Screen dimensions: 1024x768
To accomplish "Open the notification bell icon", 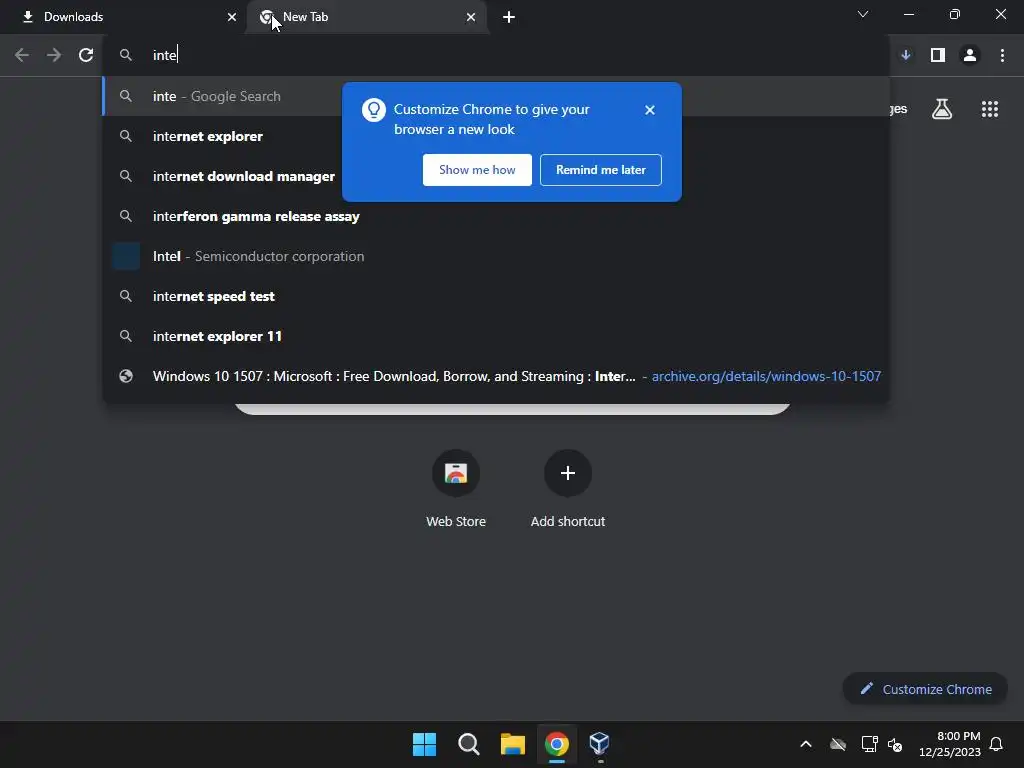I will click(996, 744).
